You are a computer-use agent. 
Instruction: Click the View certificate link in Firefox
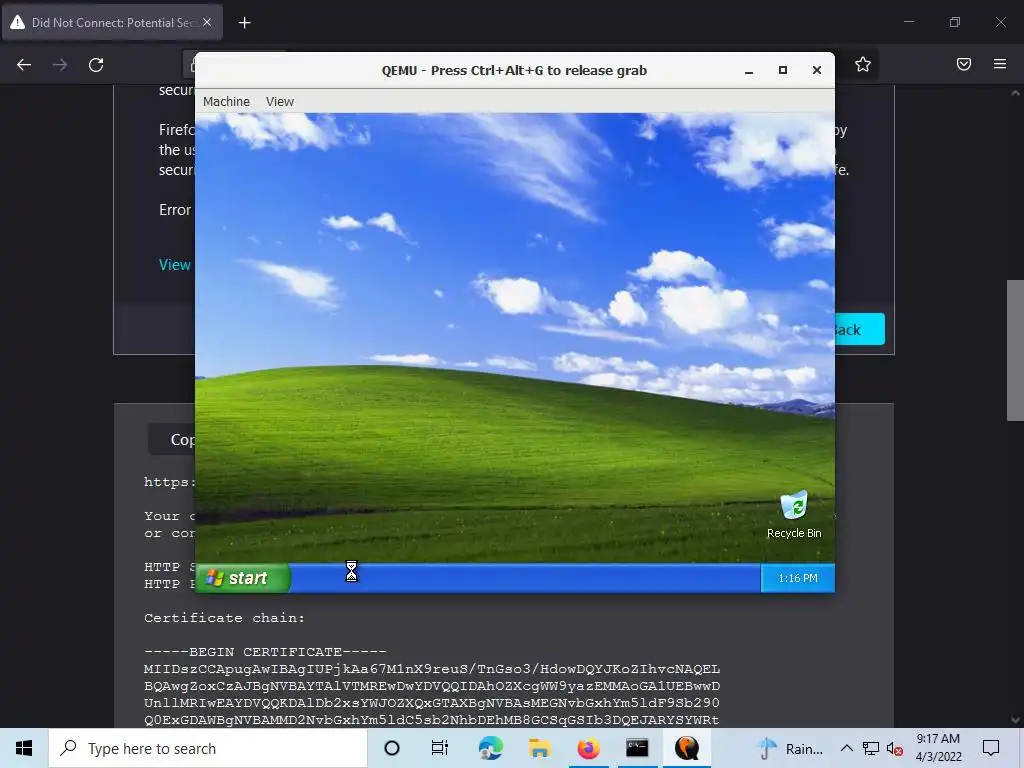pyautogui.click(x=174, y=264)
